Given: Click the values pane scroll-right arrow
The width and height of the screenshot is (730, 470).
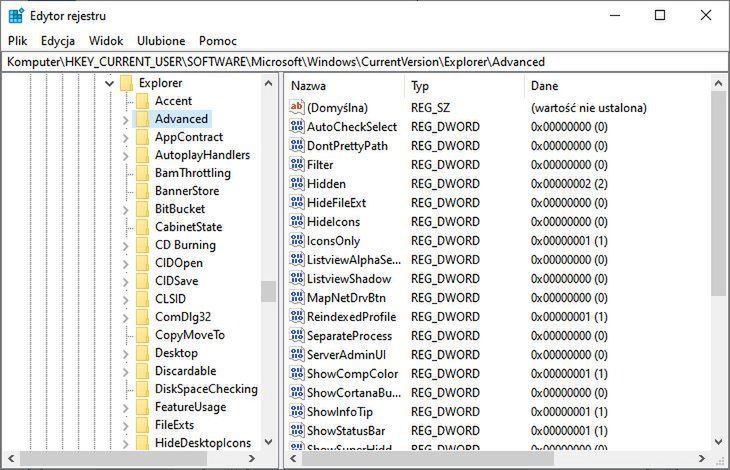Looking at the screenshot, I should point(702,459).
